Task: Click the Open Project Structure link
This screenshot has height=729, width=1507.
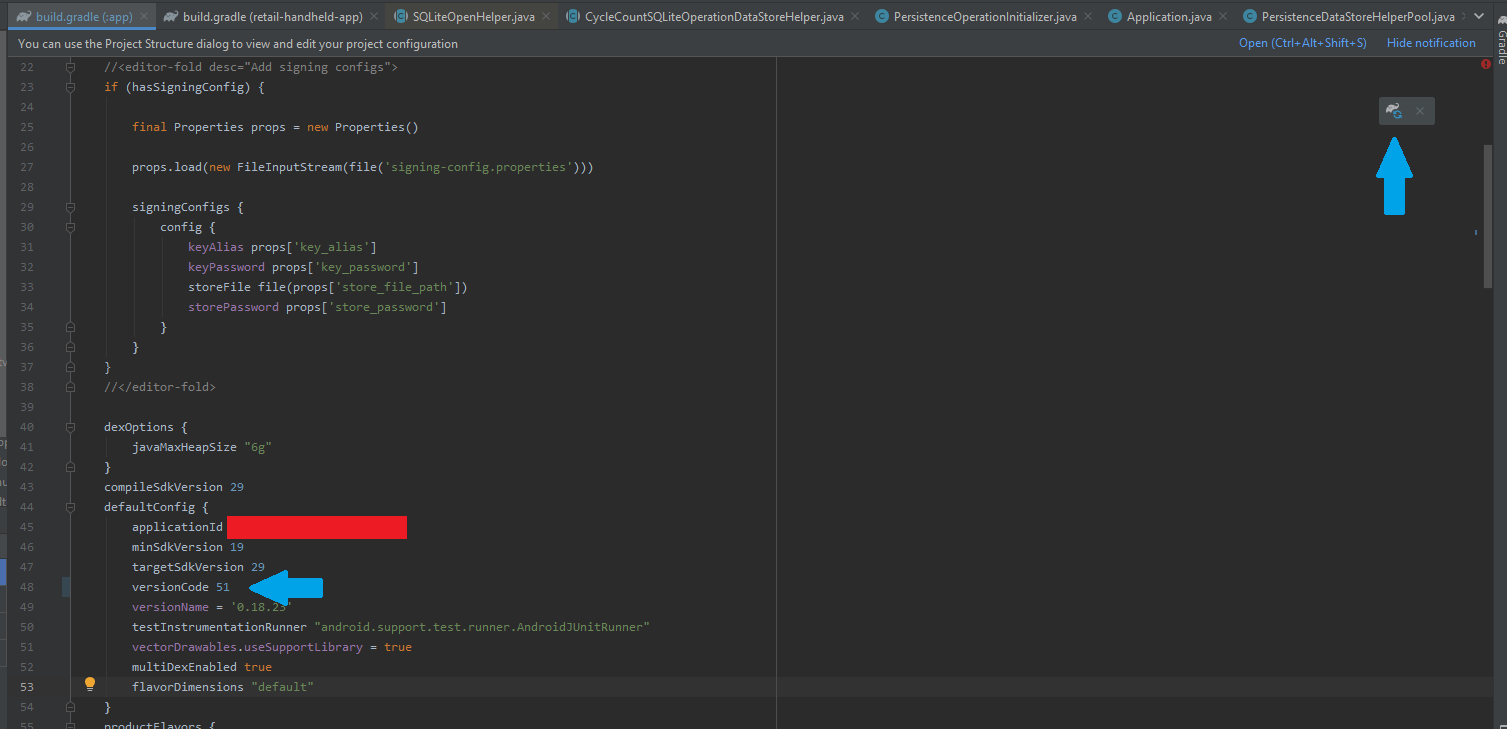Action: pos(1302,43)
